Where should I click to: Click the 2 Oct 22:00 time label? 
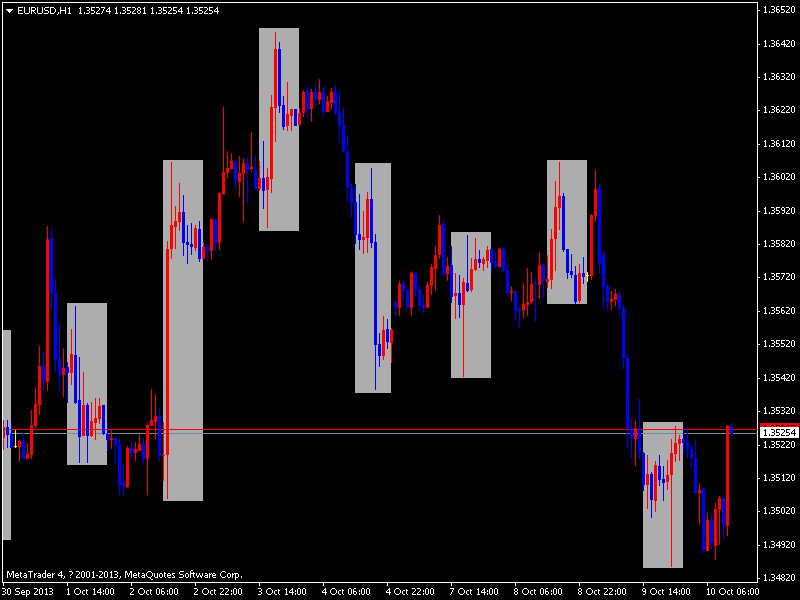218,592
